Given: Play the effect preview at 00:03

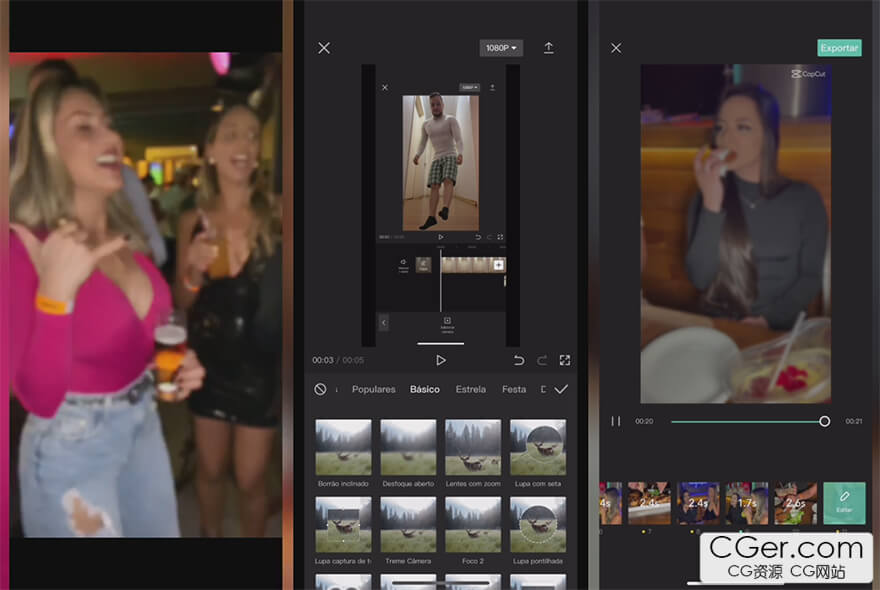Looking at the screenshot, I should point(441,360).
